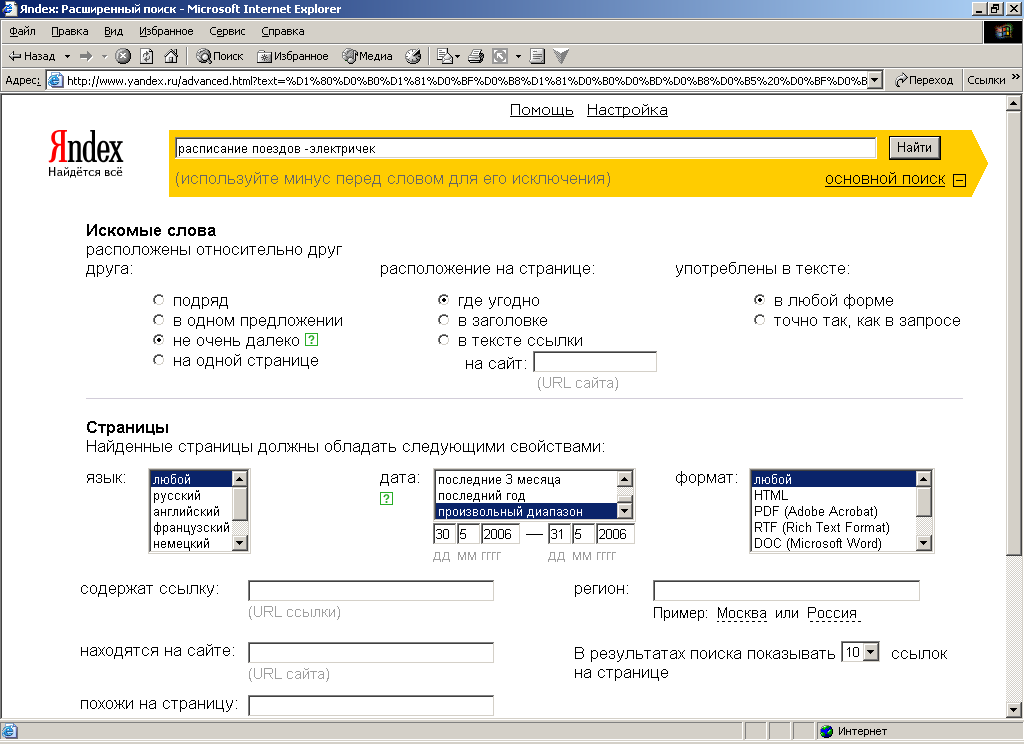Click the Forward arrow toolbar button
Image resolution: width=1024 pixels, height=744 pixels.
click(86, 56)
